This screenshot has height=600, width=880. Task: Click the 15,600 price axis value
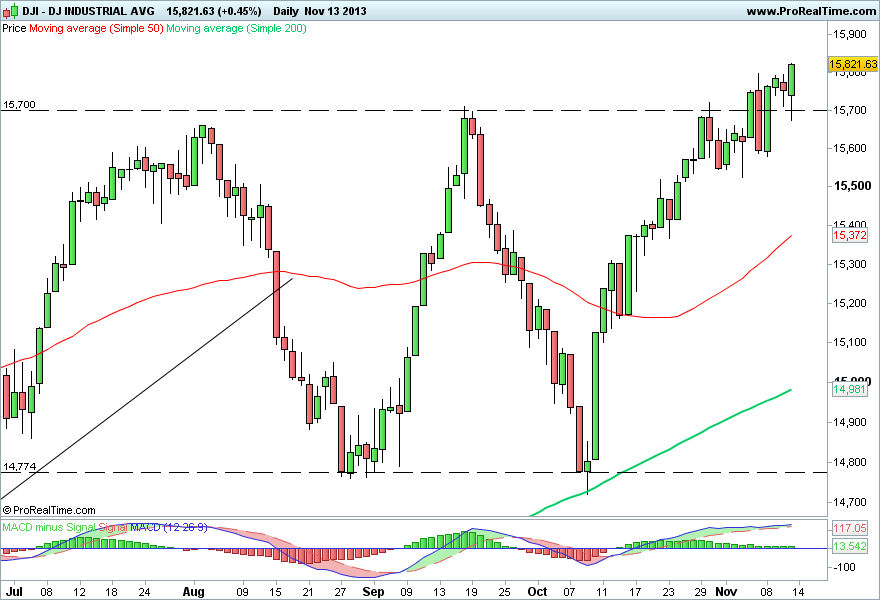tap(849, 149)
